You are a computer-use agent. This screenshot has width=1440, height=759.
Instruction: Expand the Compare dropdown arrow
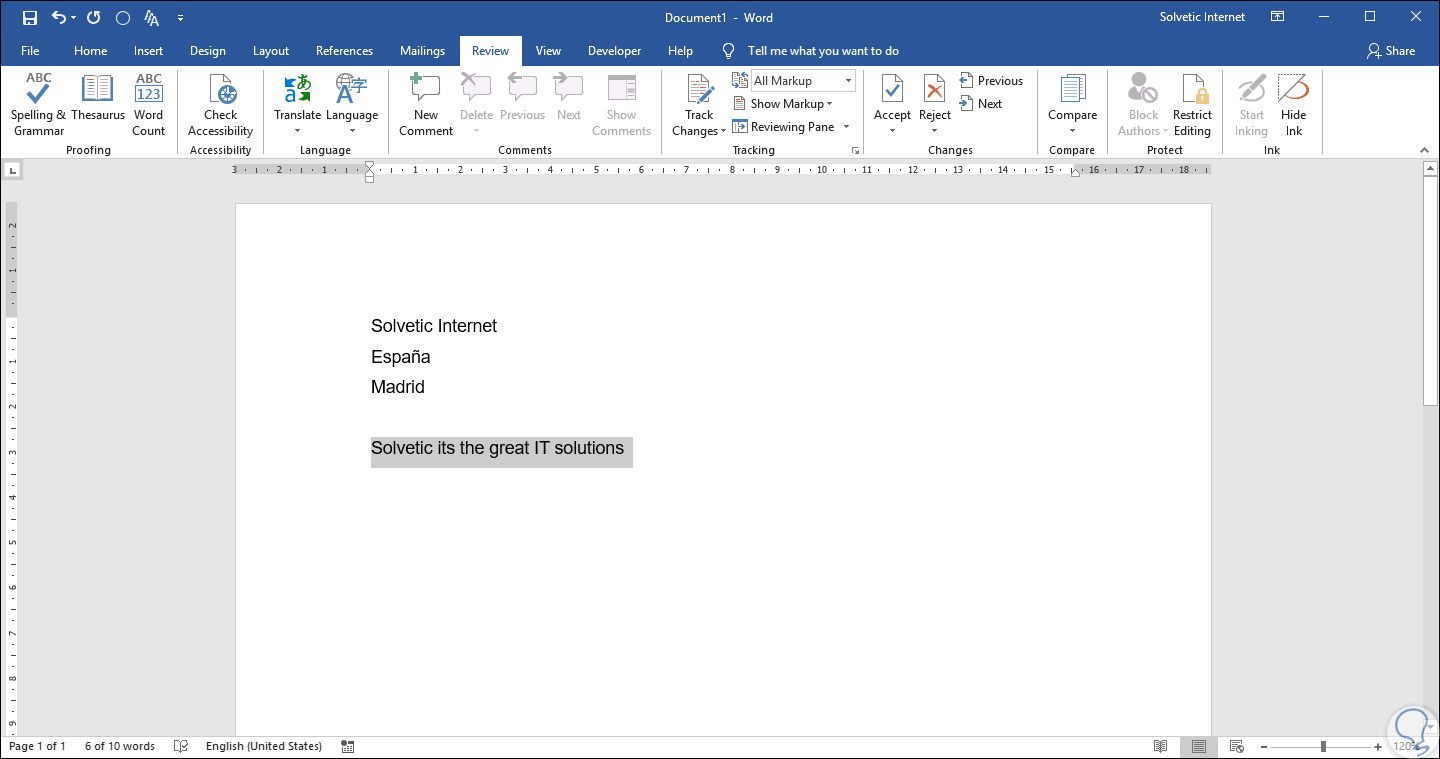point(1072,131)
